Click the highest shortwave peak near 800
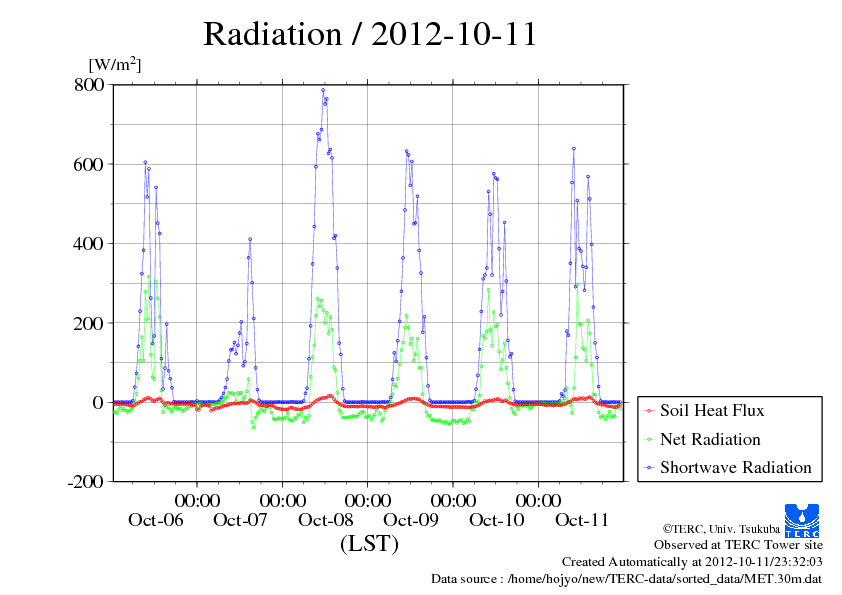The width and height of the screenshot is (842, 595). click(x=323, y=90)
